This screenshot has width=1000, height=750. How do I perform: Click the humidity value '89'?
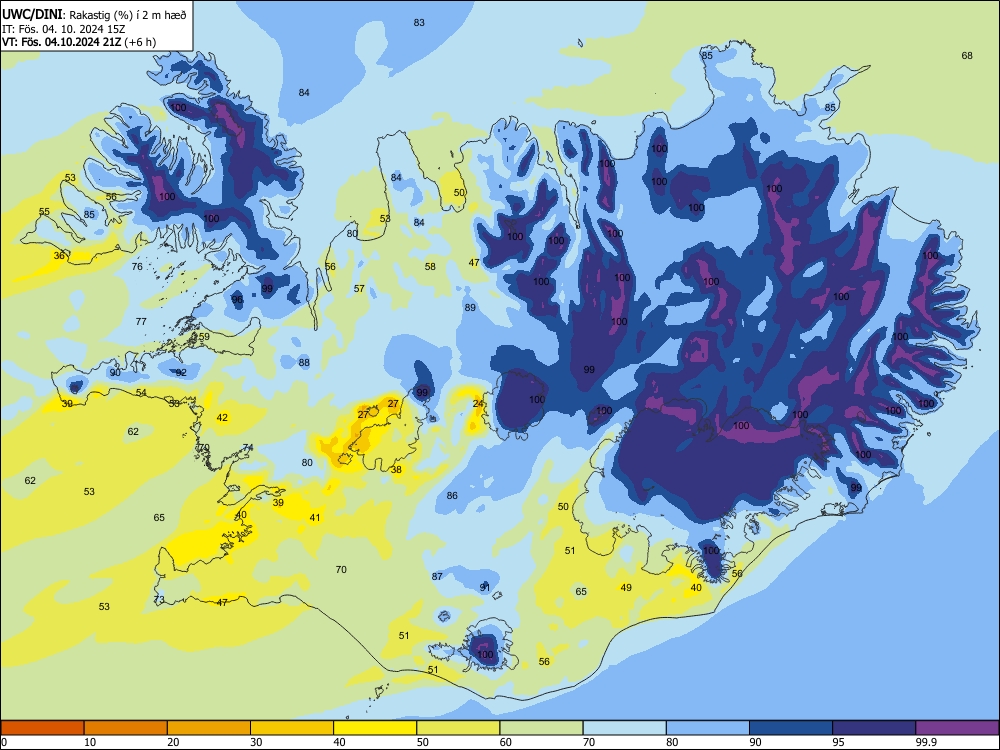(x=470, y=307)
